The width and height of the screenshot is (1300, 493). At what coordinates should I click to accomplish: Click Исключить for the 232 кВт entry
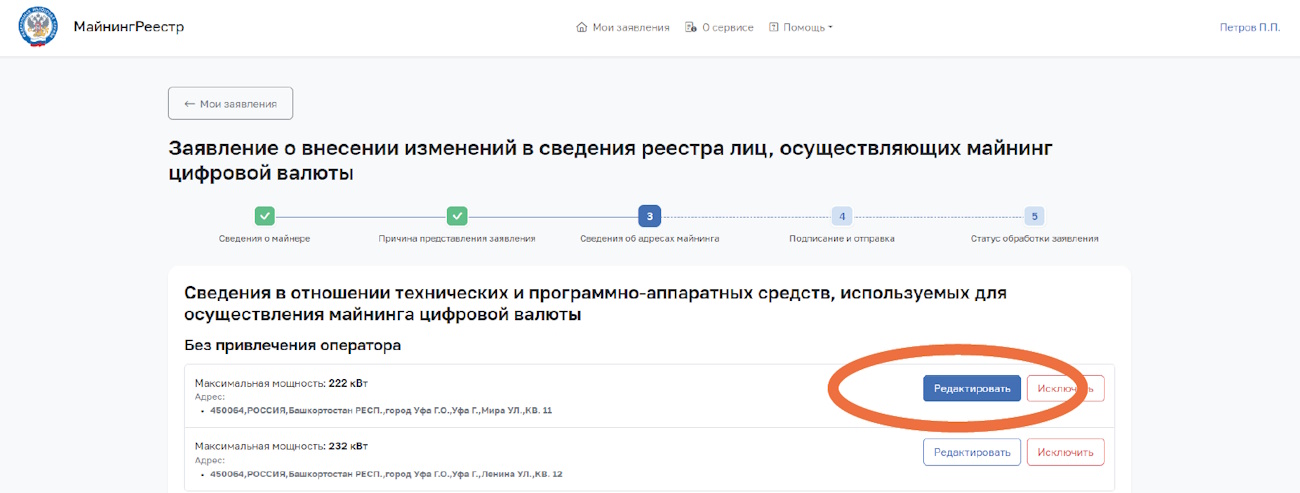1066,452
